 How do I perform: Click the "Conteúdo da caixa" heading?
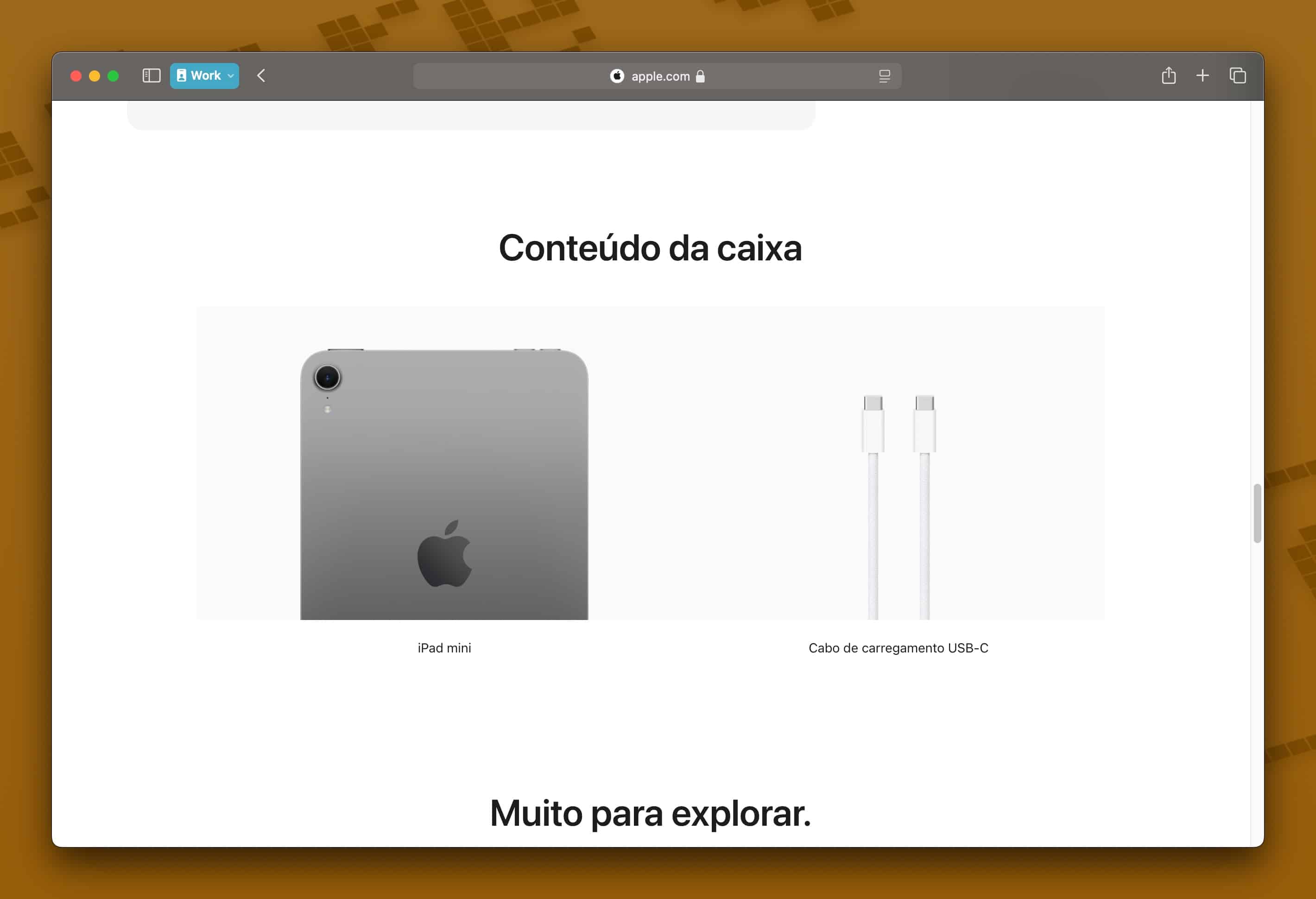click(x=650, y=248)
